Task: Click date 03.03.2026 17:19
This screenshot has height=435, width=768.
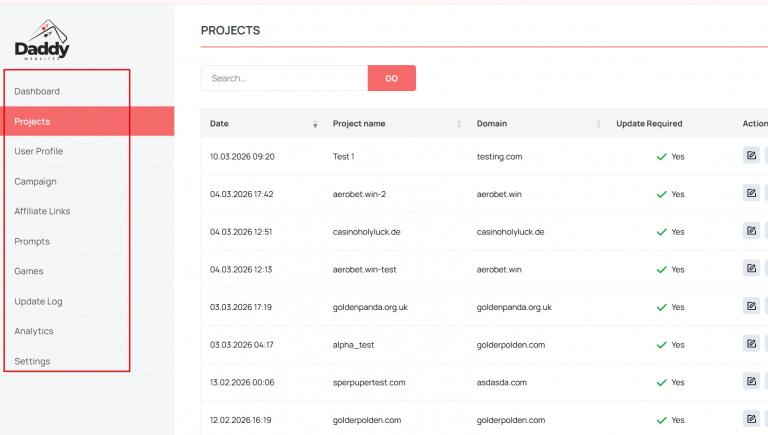Action: 240,307
